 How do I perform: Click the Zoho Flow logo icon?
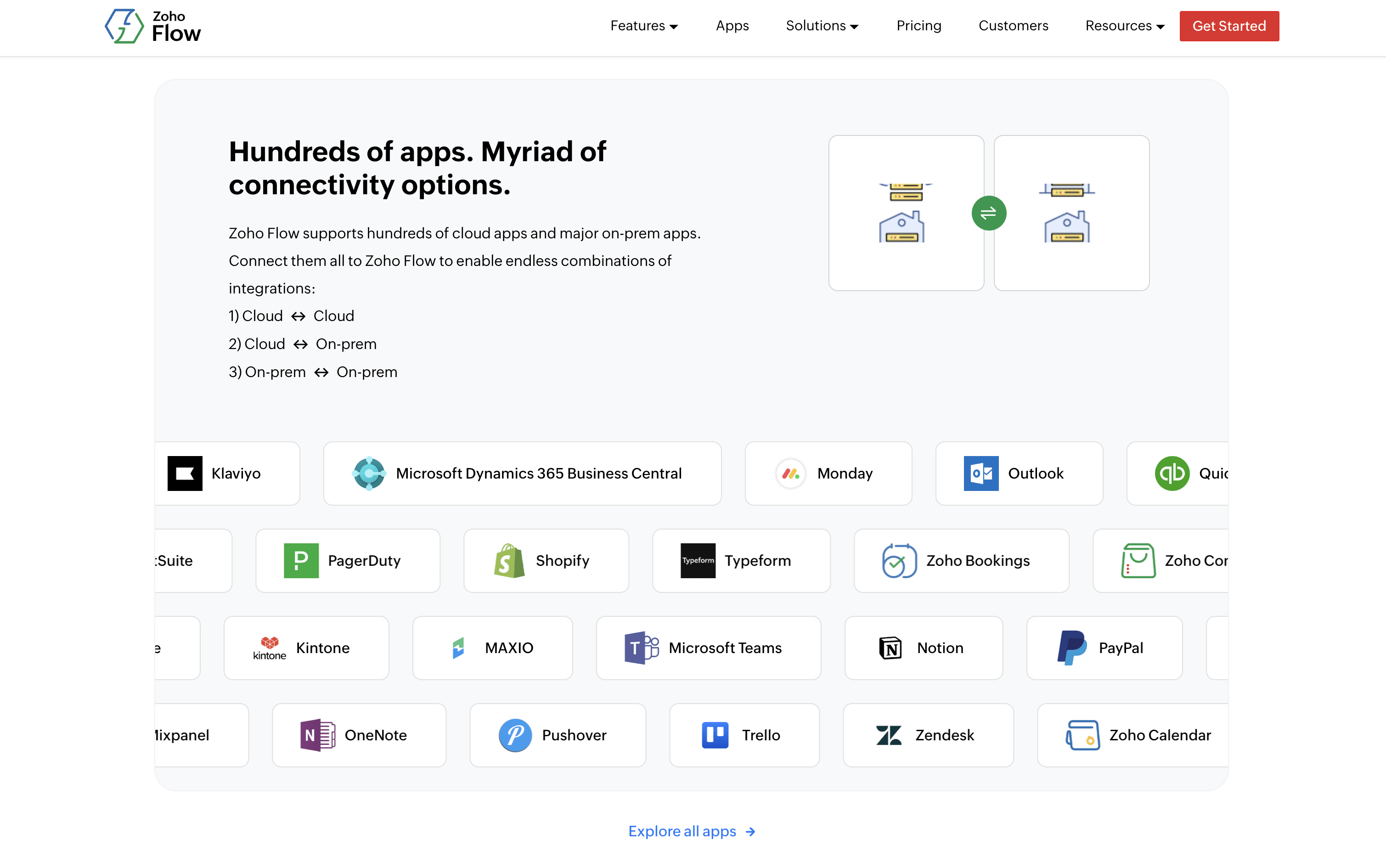tap(124, 26)
